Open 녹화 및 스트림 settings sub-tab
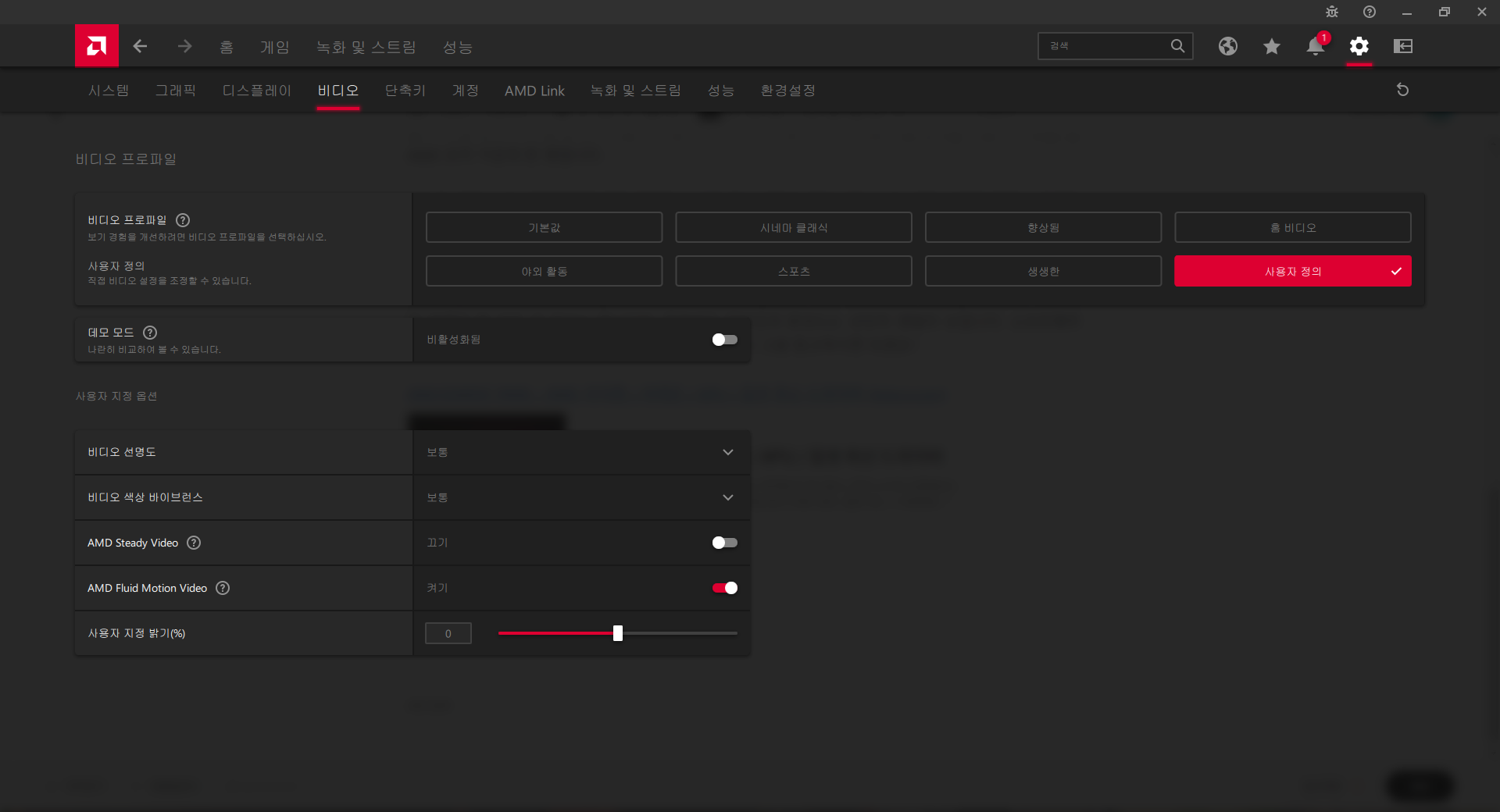1500x812 pixels. [x=636, y=91]
